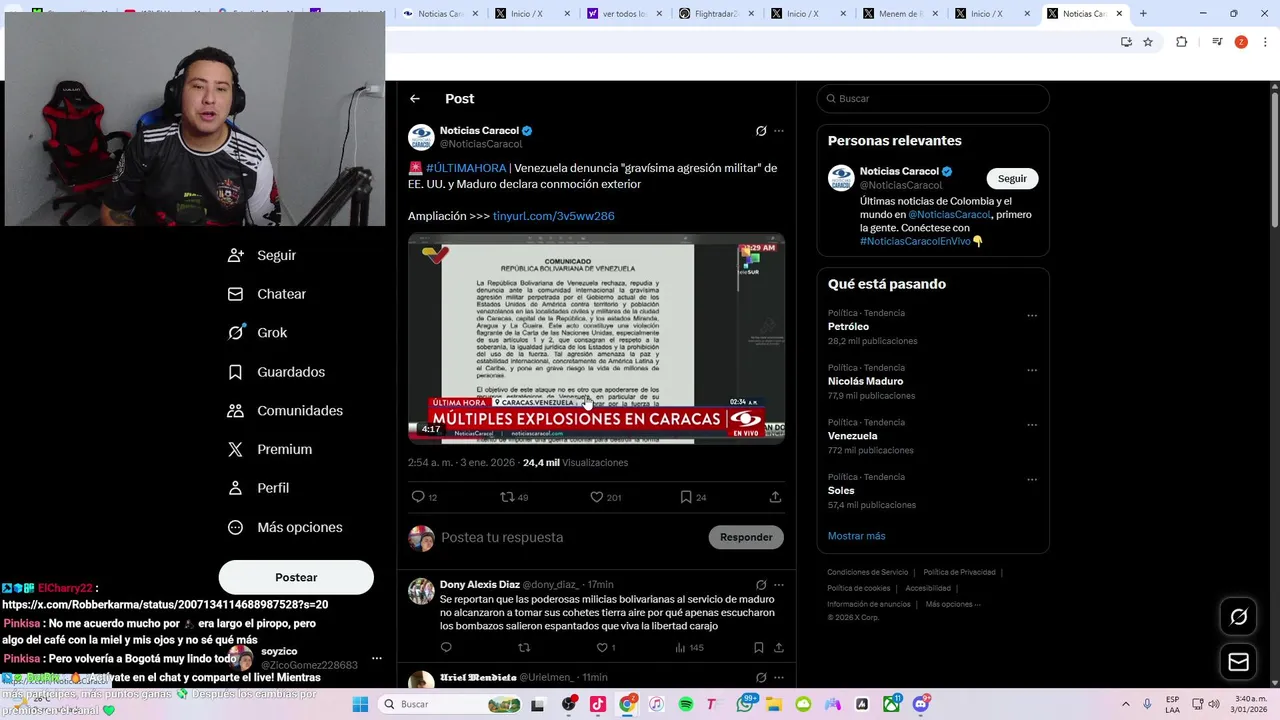The height and width of the screenshot is (720, 1280).
Task: Open Chatear in the sidebar
Action: click(x=267, y=294)
